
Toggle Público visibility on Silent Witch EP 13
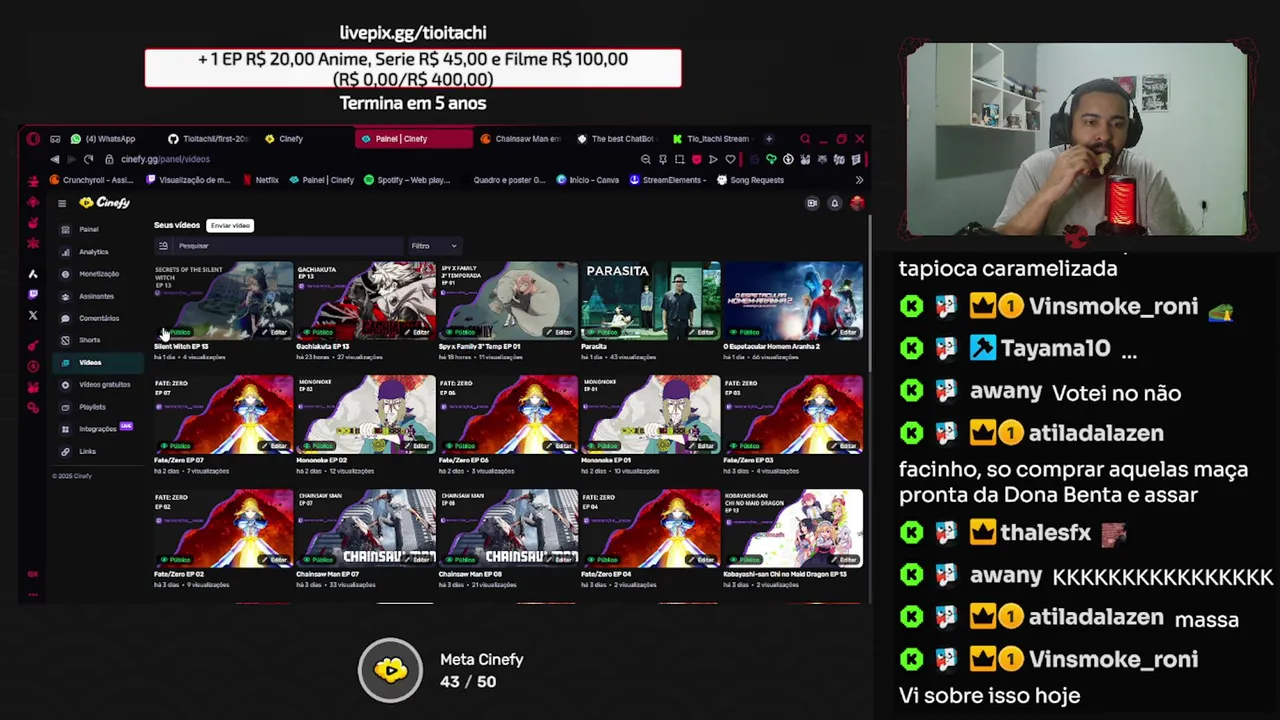[175, 332]
